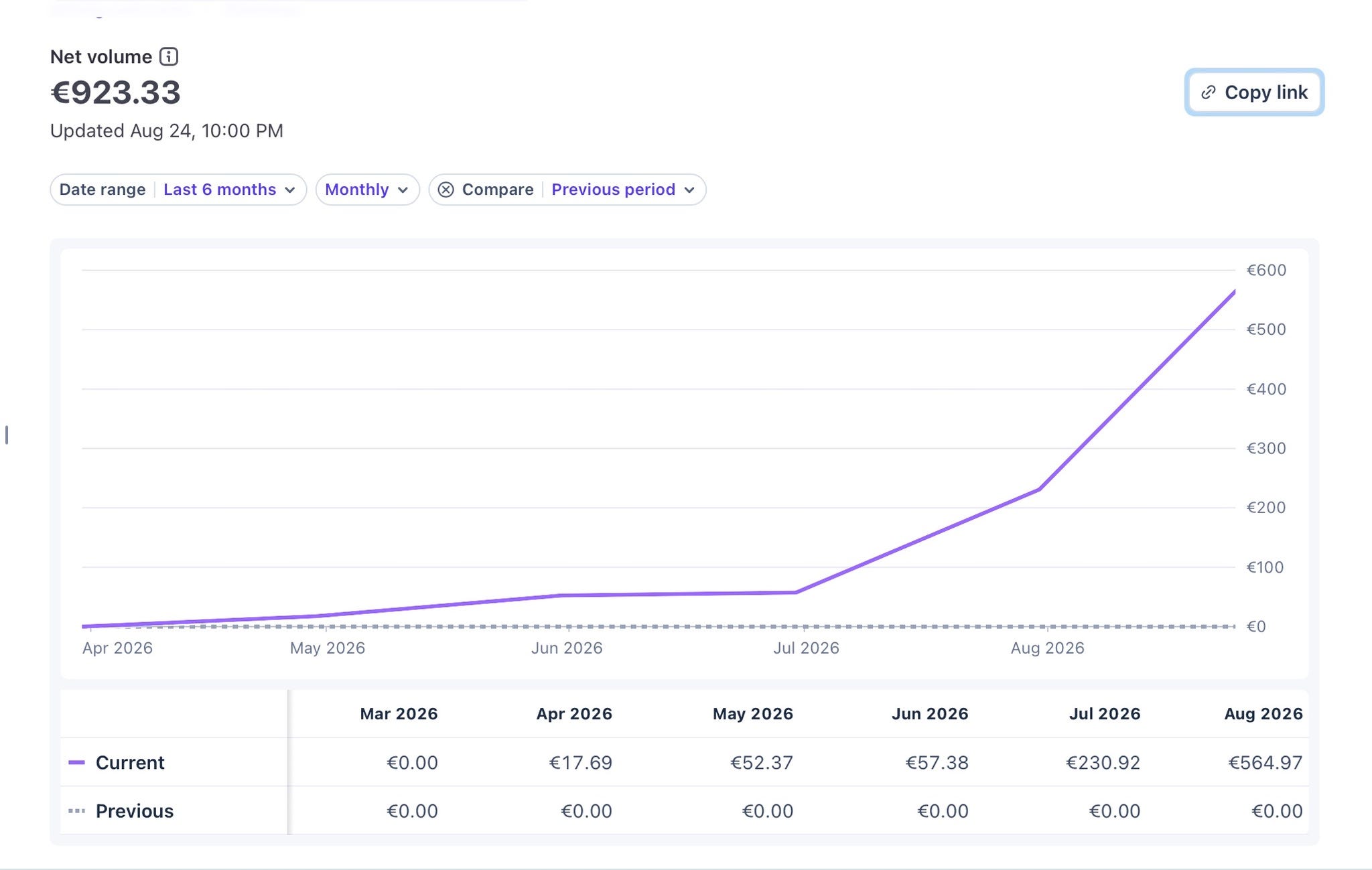Click the €564.97 value for Aug 2026

[1265, 762]
